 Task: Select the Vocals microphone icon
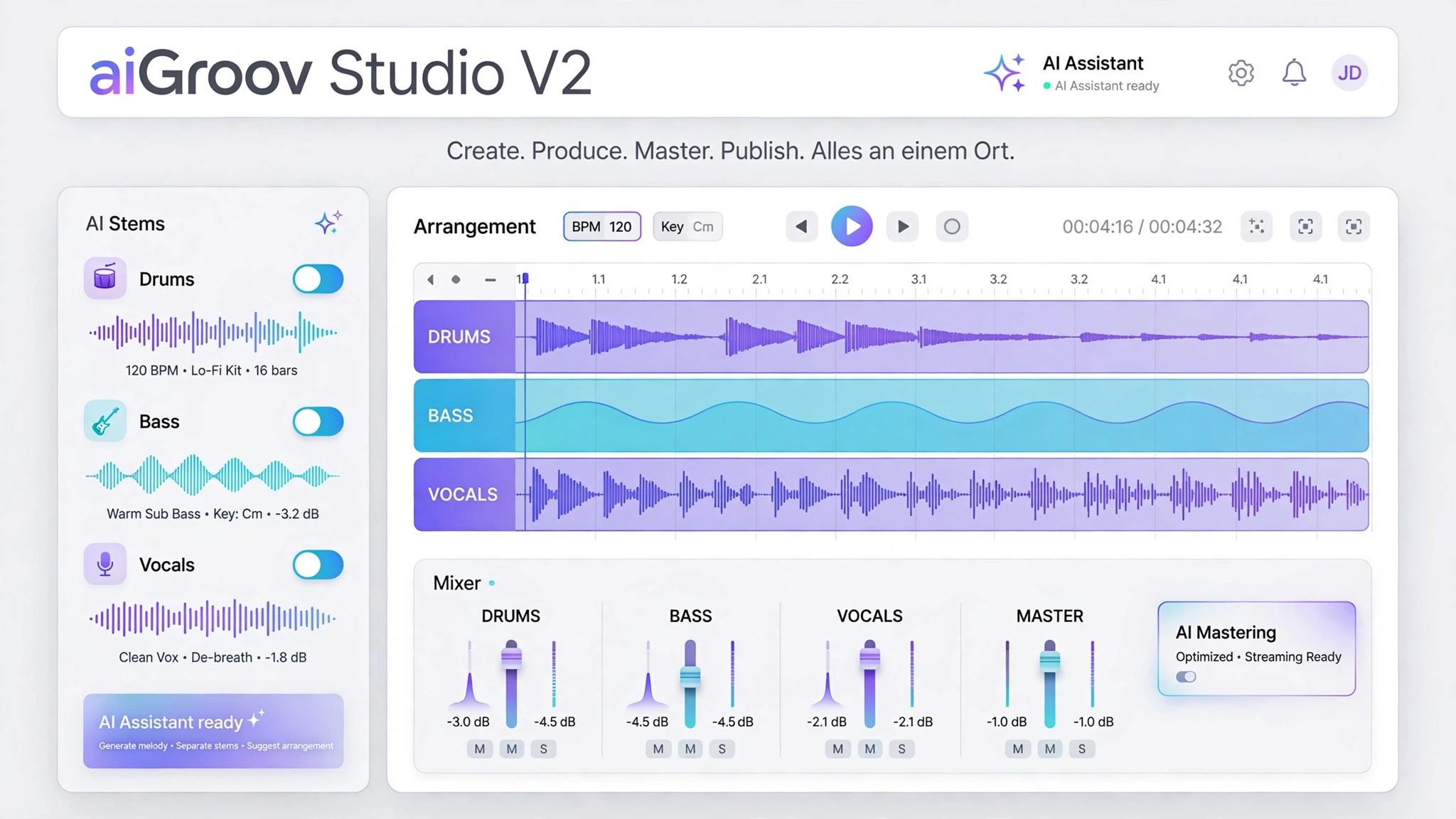[105, 564]
